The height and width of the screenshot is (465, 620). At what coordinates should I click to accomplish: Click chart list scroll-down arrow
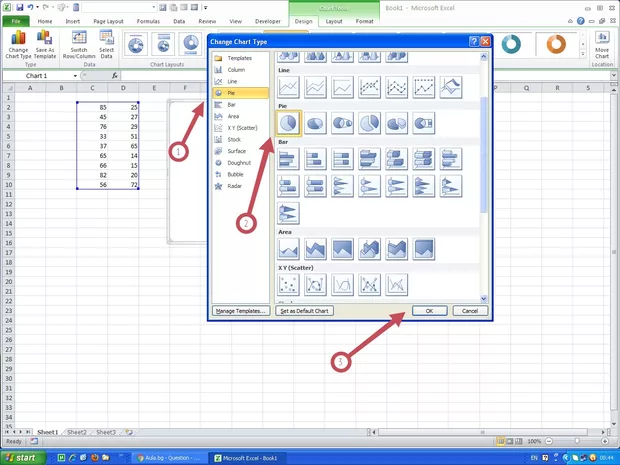[484, 299]
